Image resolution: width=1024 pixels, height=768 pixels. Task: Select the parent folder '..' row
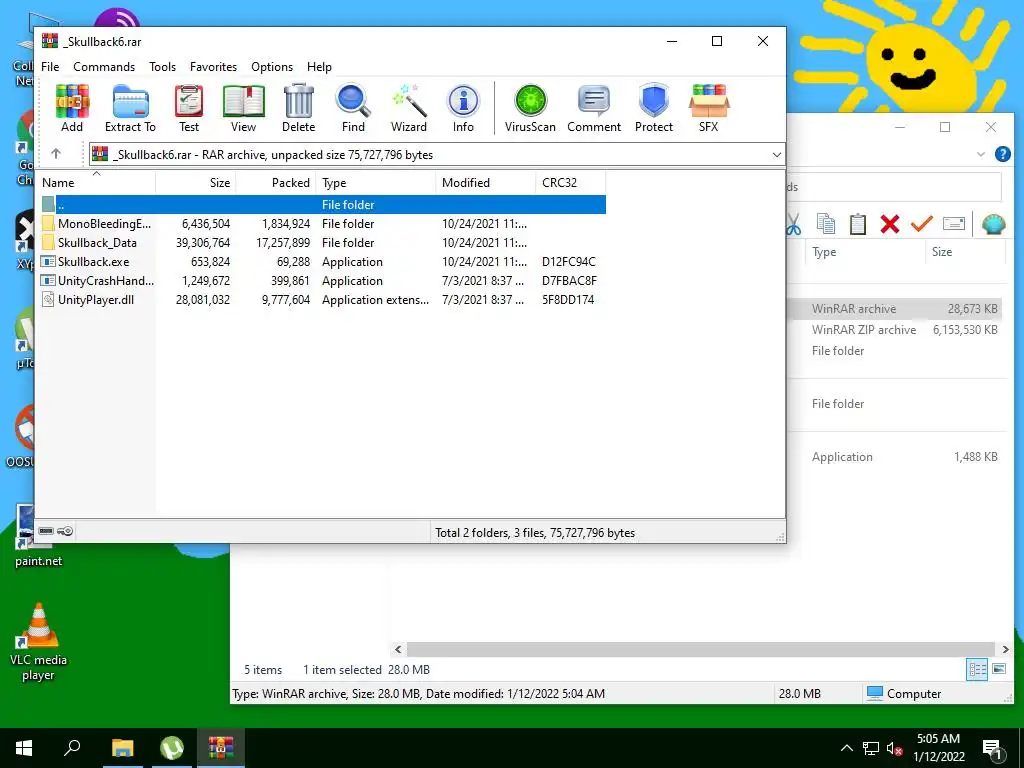[323, 204]
